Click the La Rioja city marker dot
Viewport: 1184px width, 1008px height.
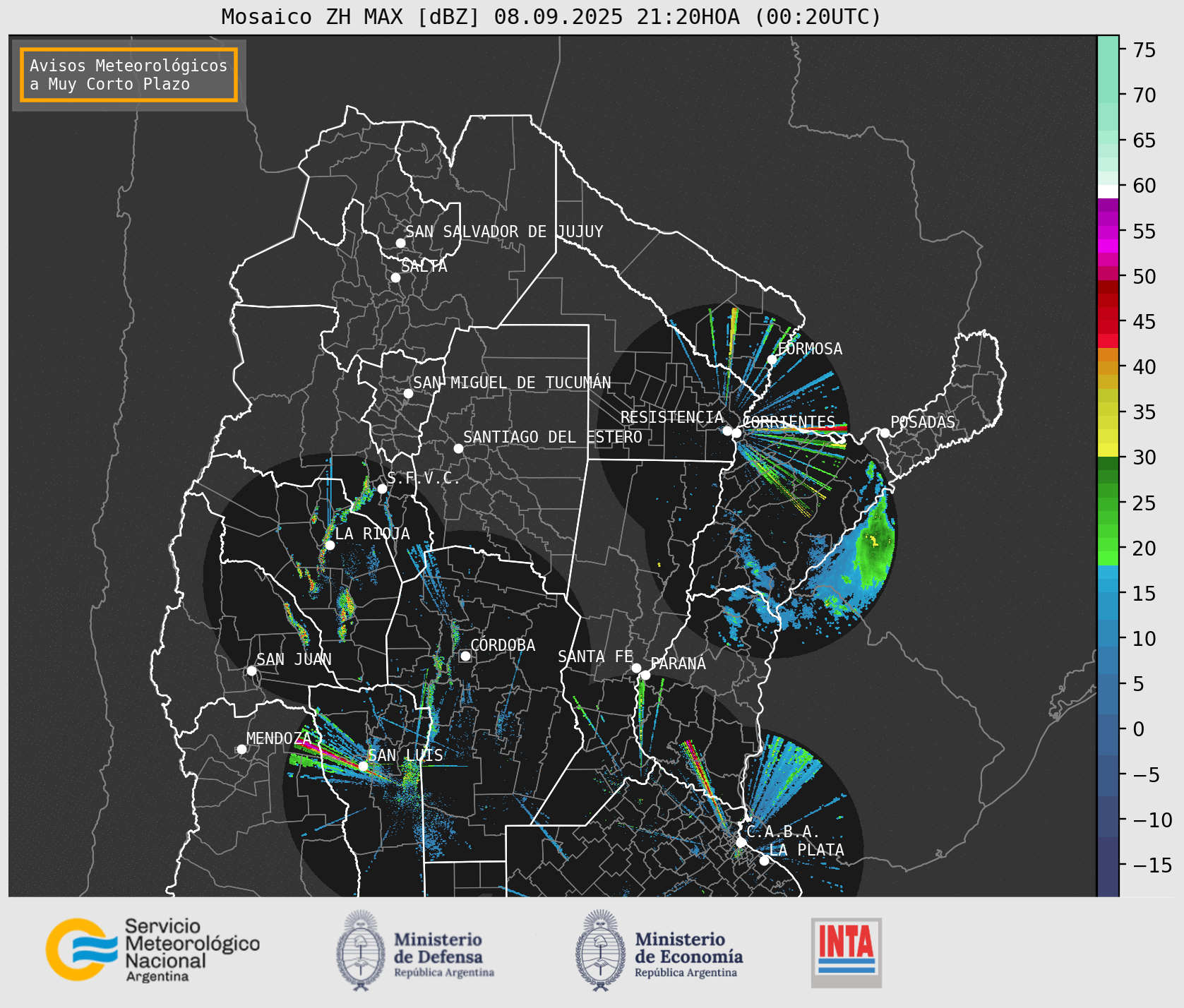point(330,545)
